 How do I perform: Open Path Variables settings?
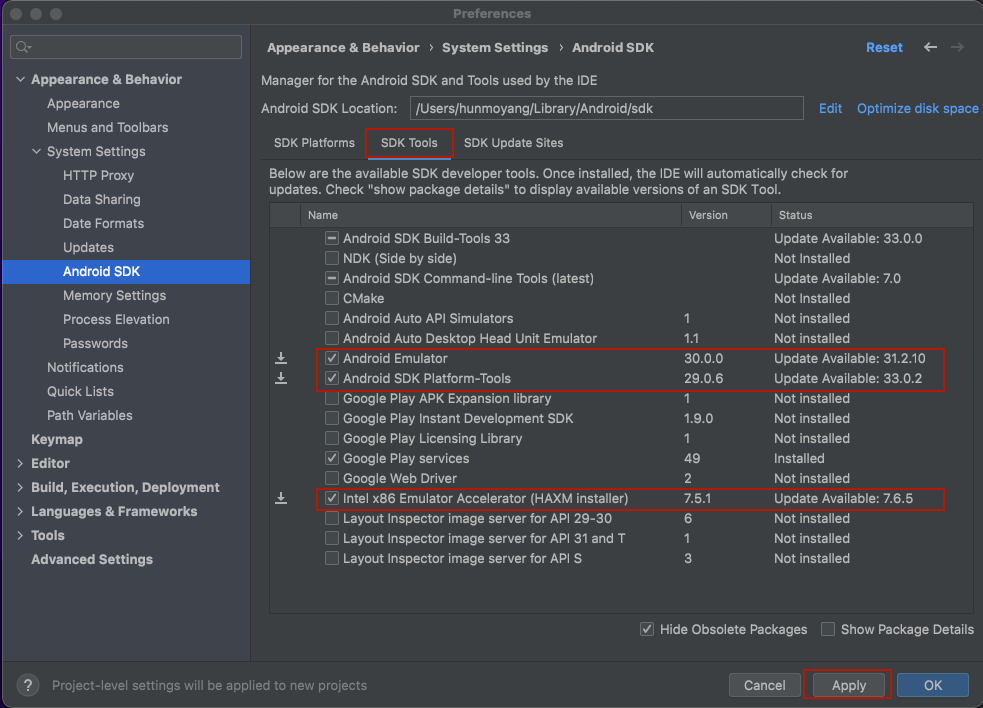tap(90, 416)
